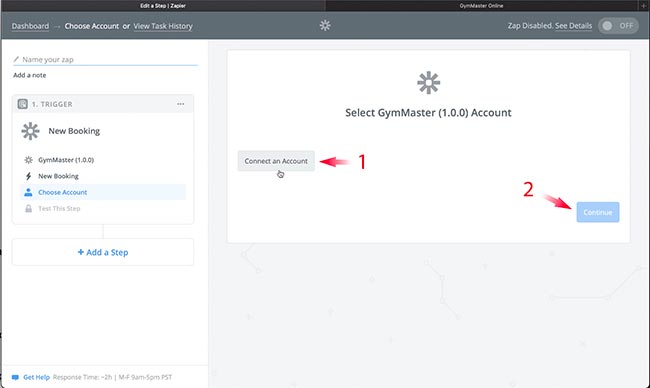Click 1. TRIGGER header label
Viewport: 650px width, 388px height.
(x=52, y=104)
